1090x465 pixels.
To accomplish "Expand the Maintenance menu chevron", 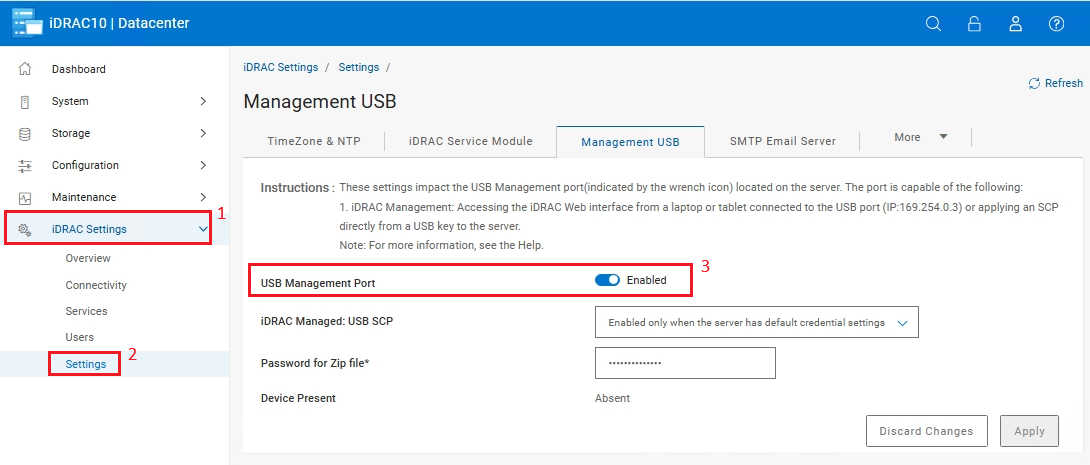I will coord(203,197).
